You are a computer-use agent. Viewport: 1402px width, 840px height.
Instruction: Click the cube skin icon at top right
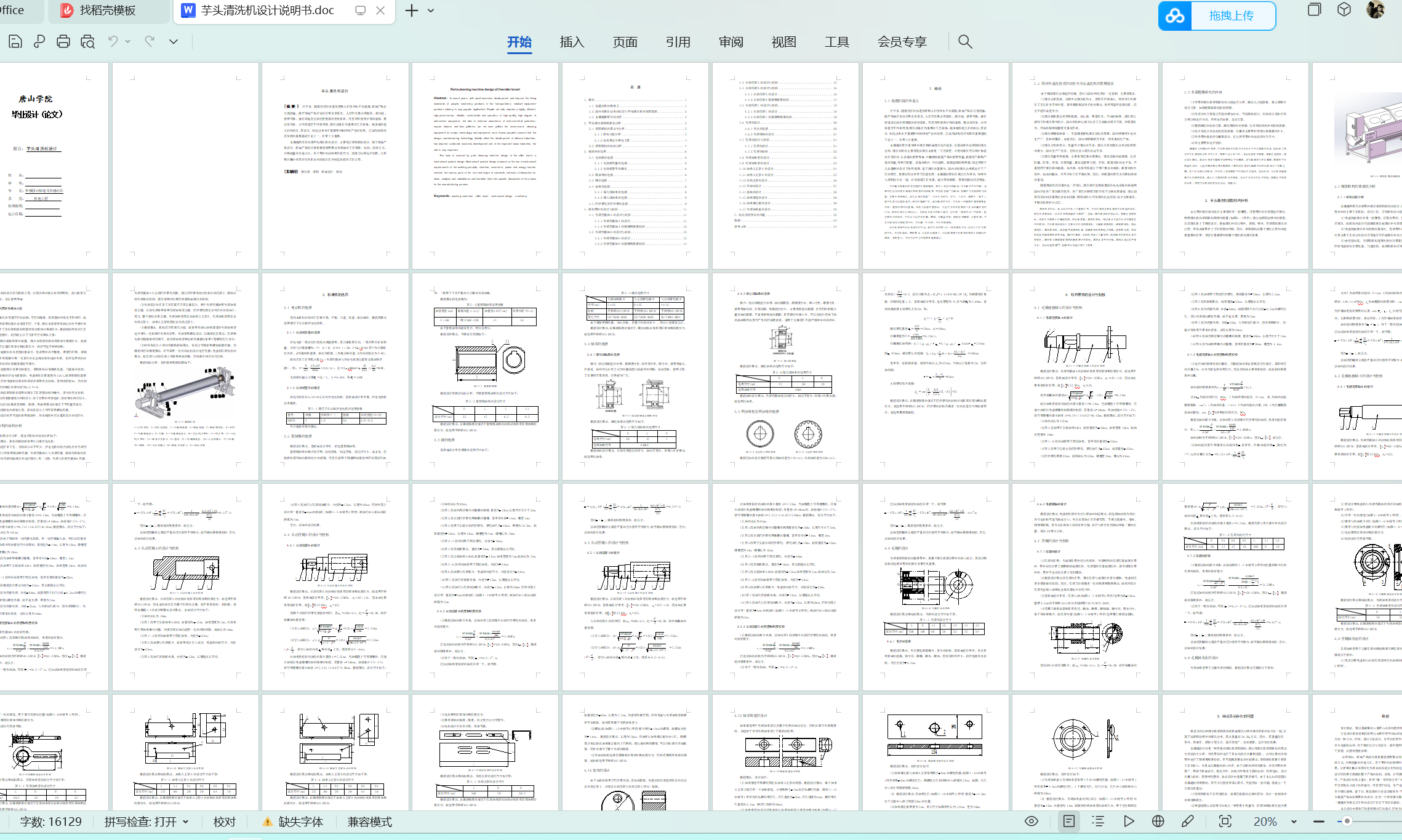pyautogui.click(x=1344, y=10)
